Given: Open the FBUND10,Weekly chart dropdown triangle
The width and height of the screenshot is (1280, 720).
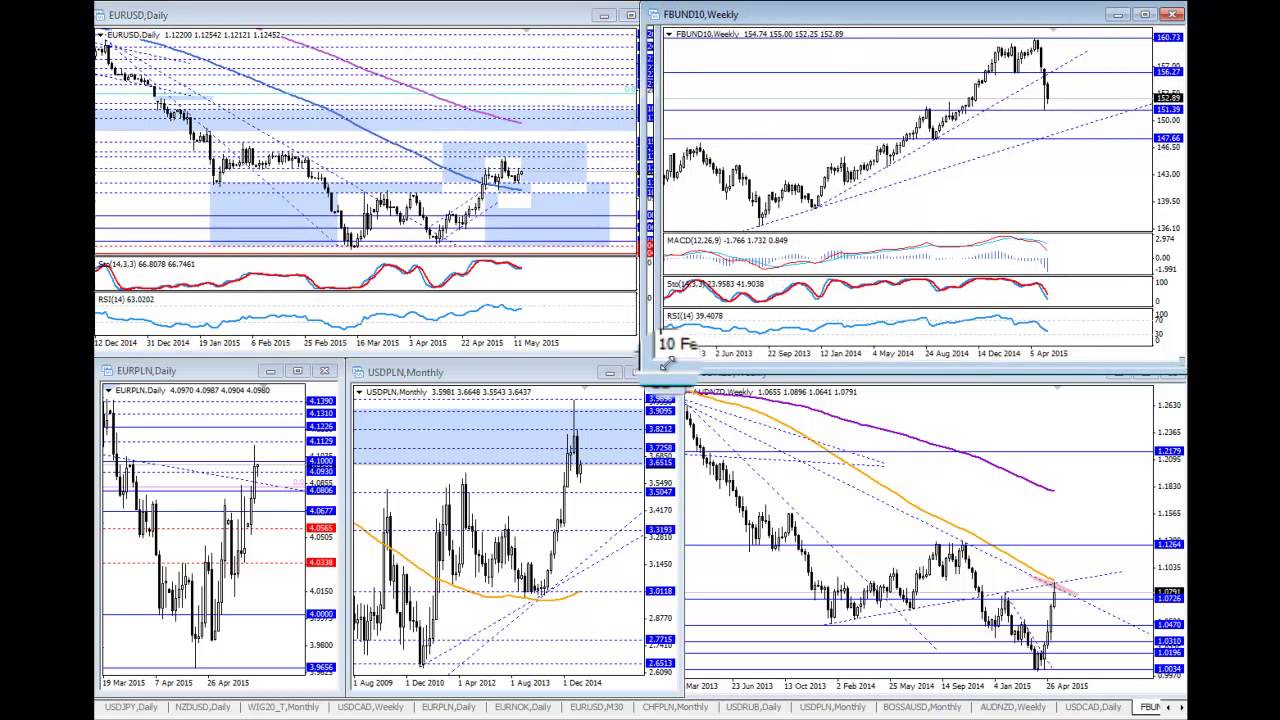Looking at the screenshot, I should pyautogui.click(x=669, y=34).
